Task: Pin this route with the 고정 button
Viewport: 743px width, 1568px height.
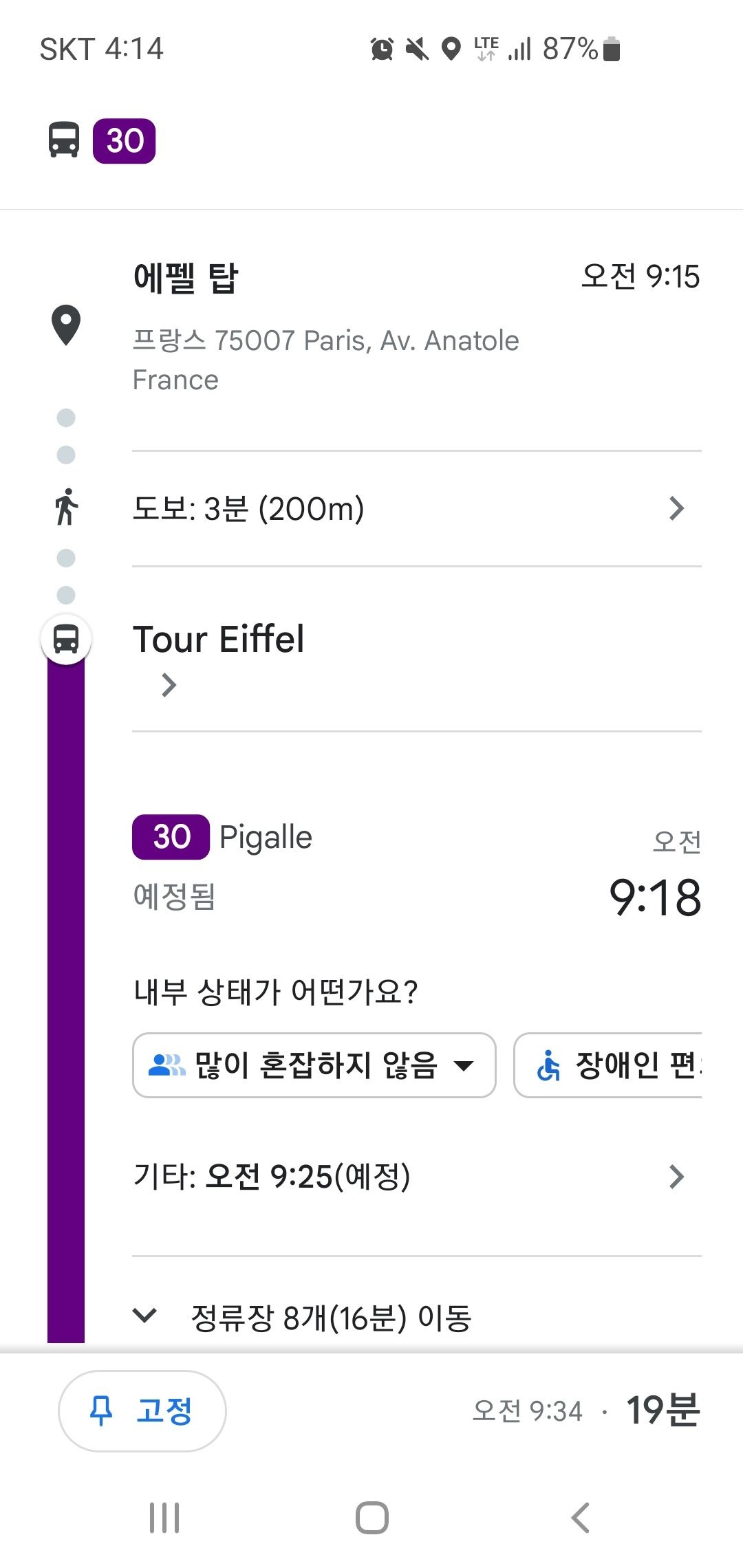Action: tap(142, 1411)
